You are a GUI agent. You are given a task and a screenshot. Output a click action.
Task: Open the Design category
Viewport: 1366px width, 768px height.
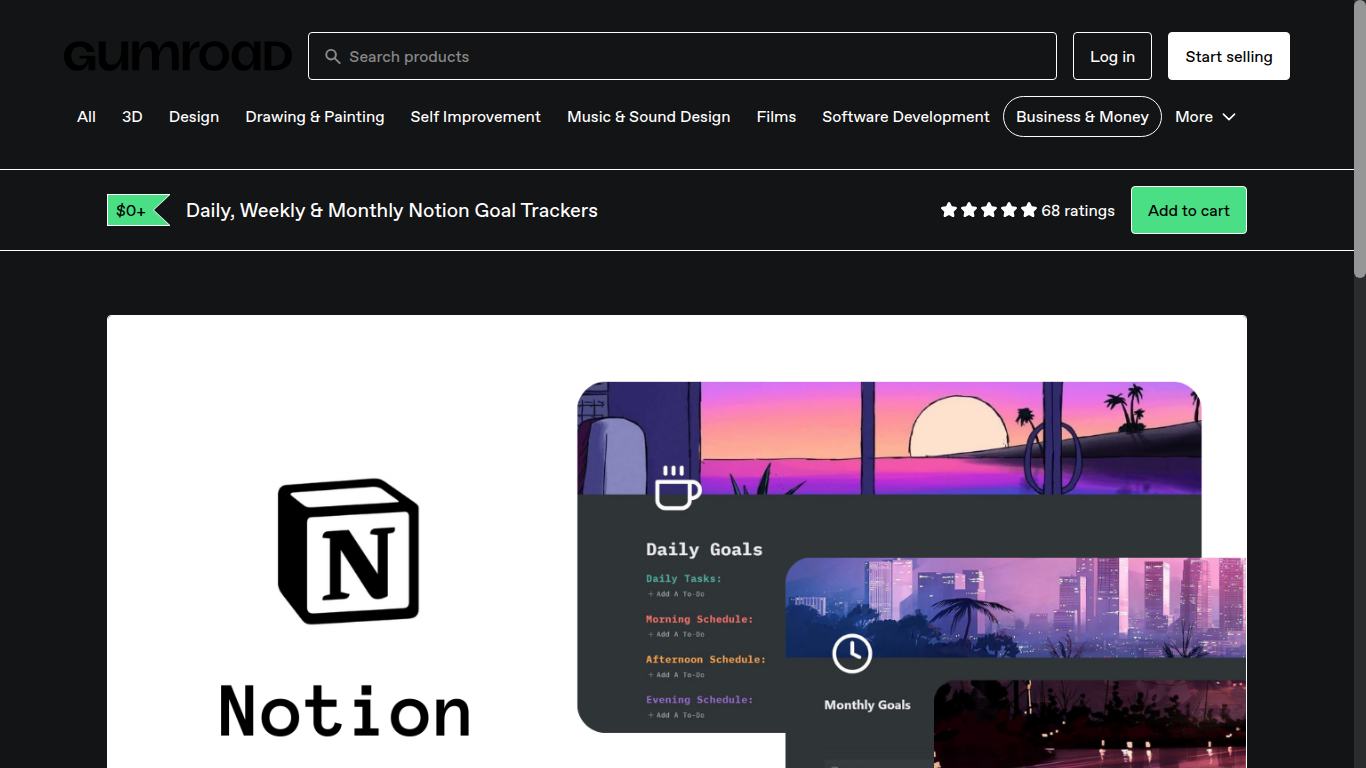[194, 117]
